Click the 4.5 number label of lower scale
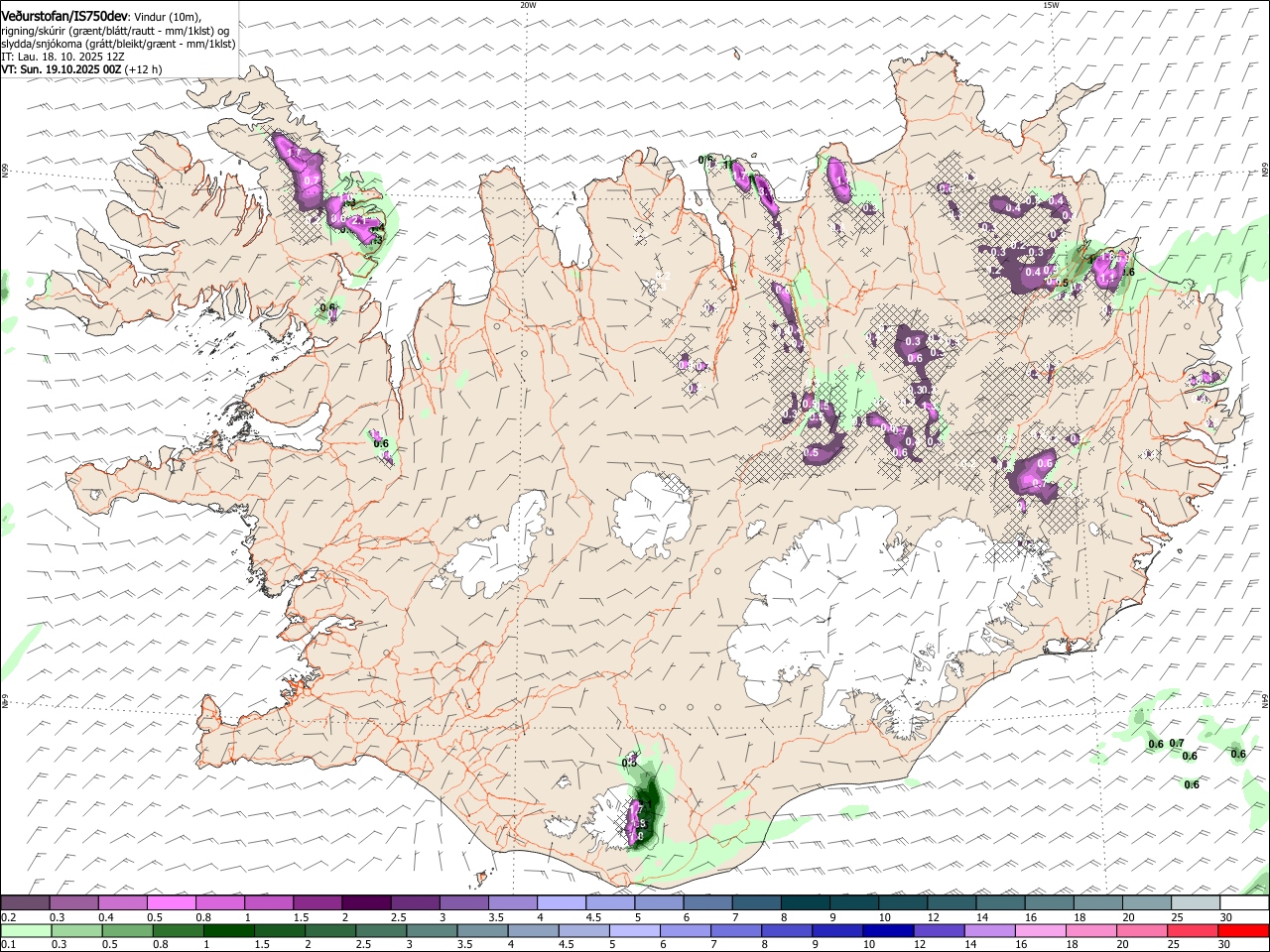This screenshot has height=952, width=1270. [566, 944]
